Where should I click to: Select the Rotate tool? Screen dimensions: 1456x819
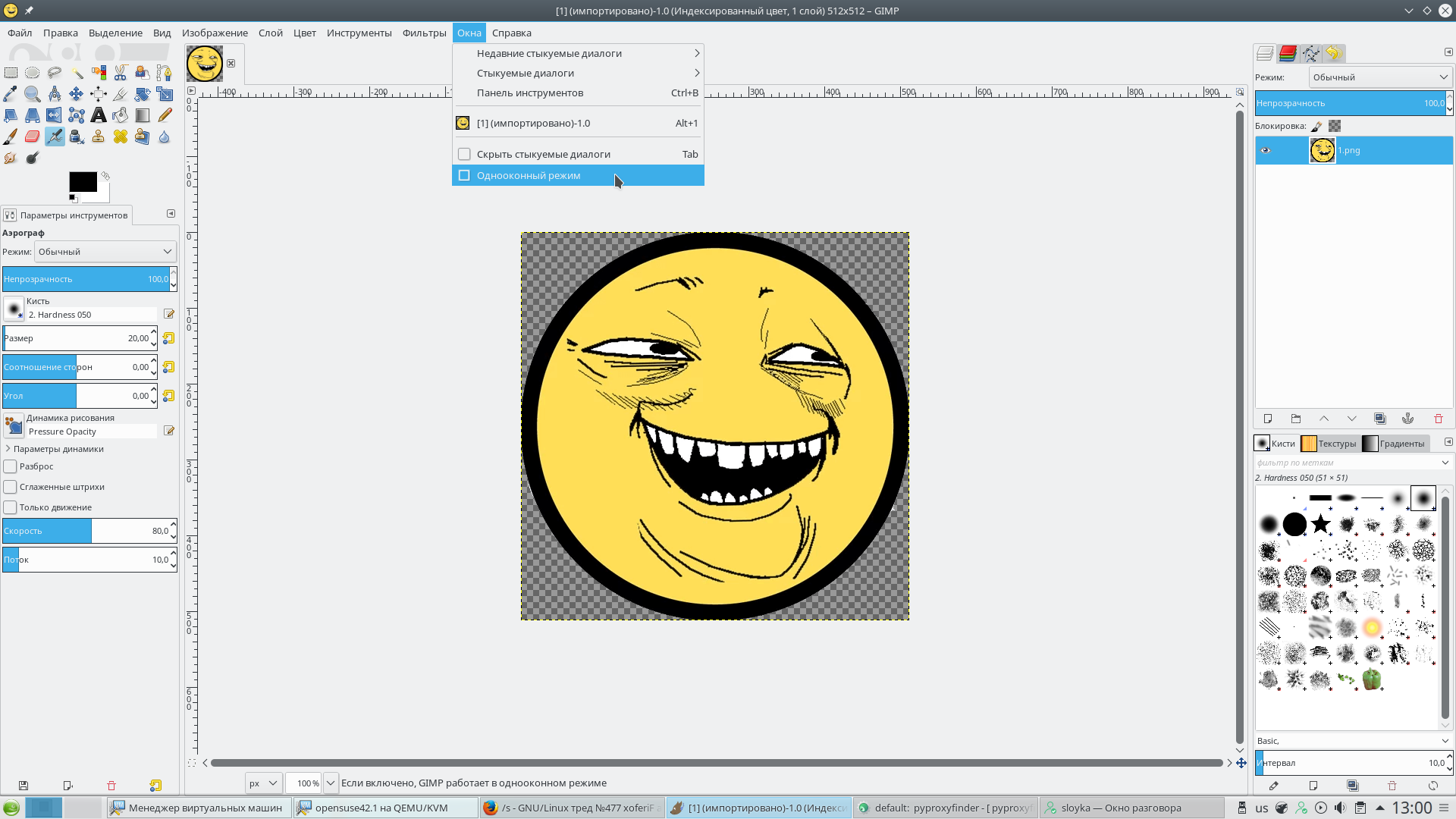click(143, 94)
